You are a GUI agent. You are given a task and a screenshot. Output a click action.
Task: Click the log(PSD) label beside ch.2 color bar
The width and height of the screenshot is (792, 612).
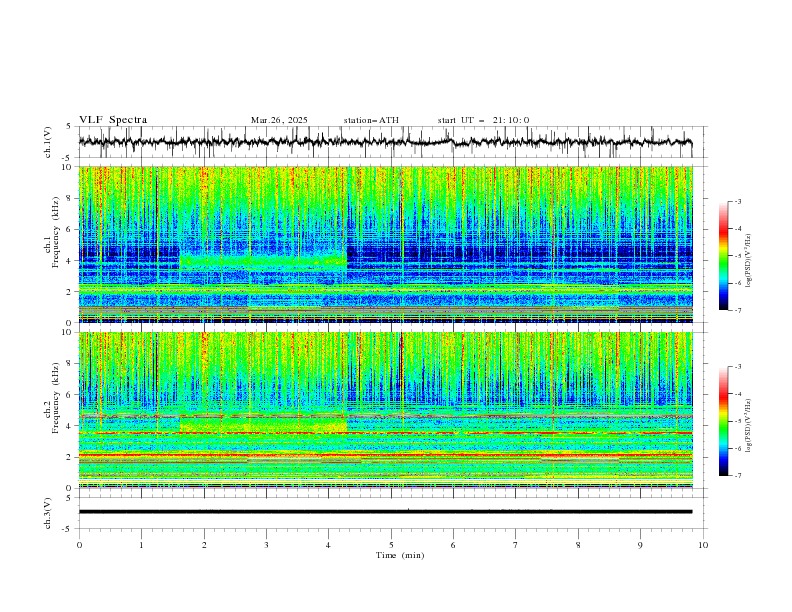coord(749,426)
